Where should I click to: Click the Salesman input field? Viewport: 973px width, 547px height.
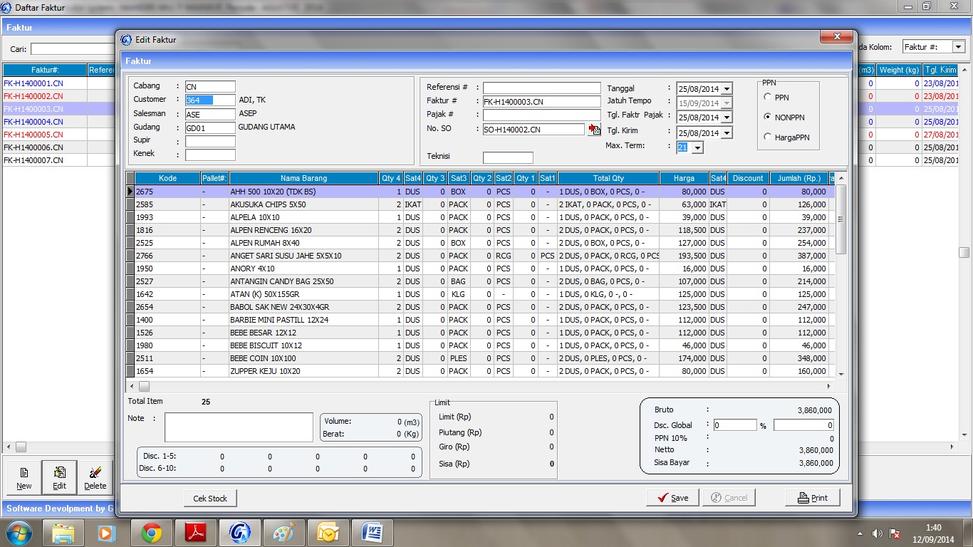tap(210, 114)
